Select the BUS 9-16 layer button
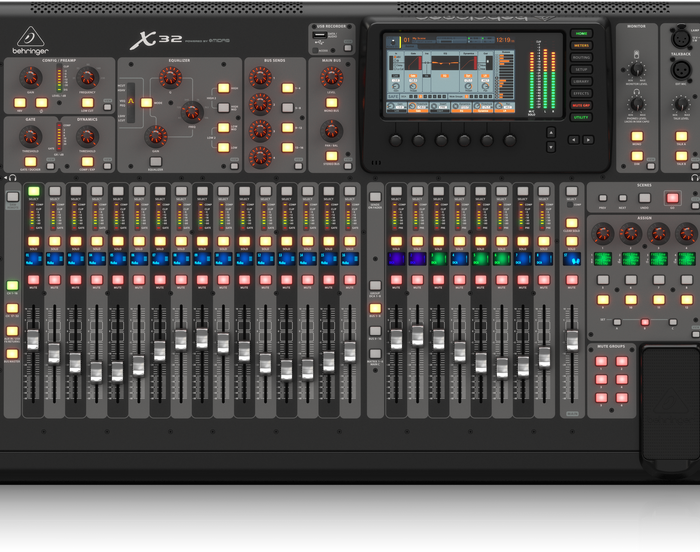 375,331
